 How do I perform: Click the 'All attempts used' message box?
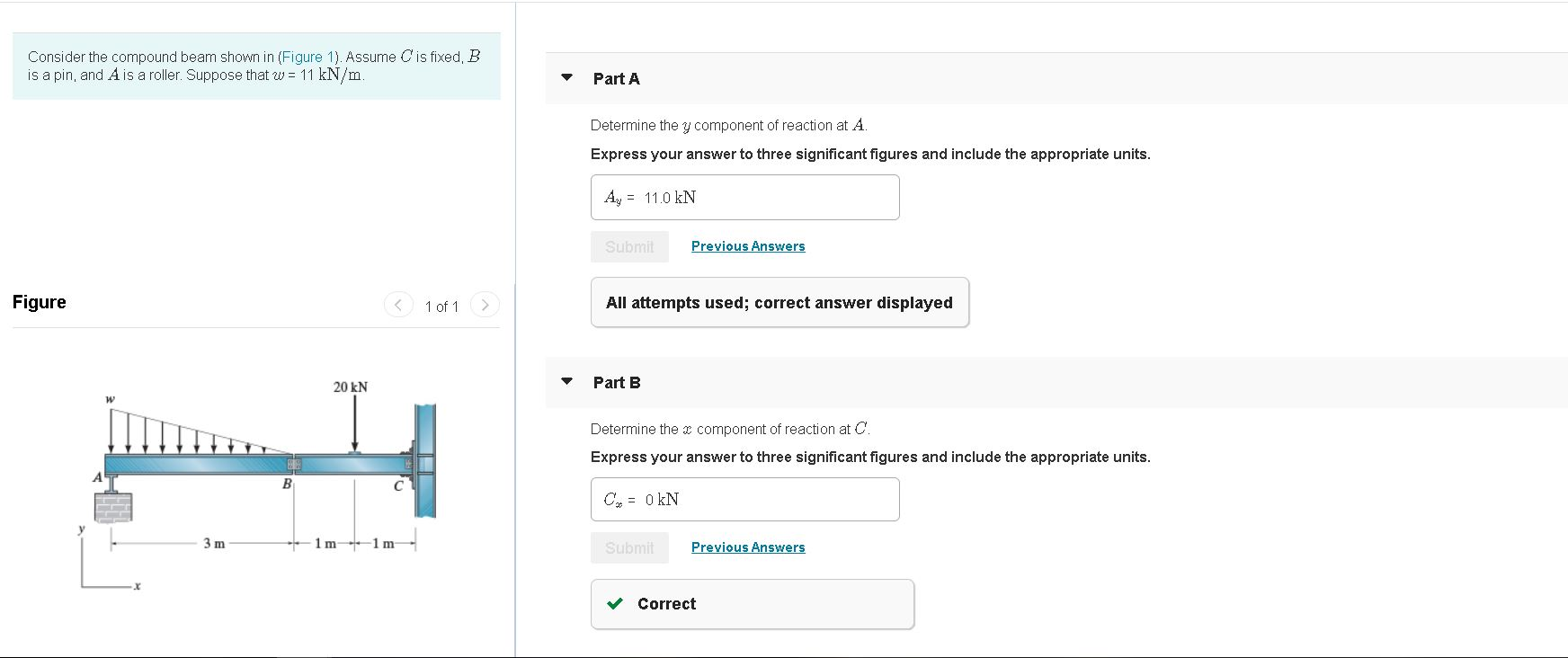pos(780,303)
